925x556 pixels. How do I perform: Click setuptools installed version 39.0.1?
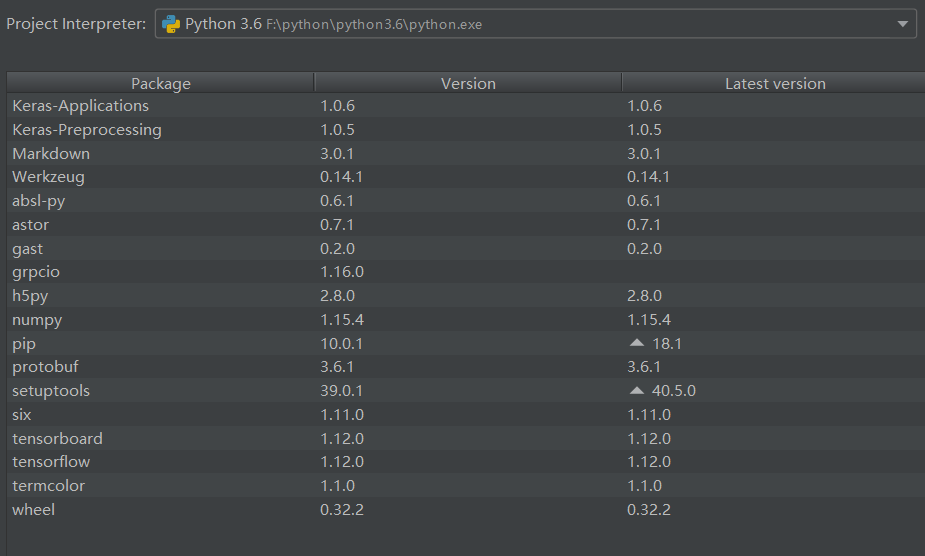341,391
